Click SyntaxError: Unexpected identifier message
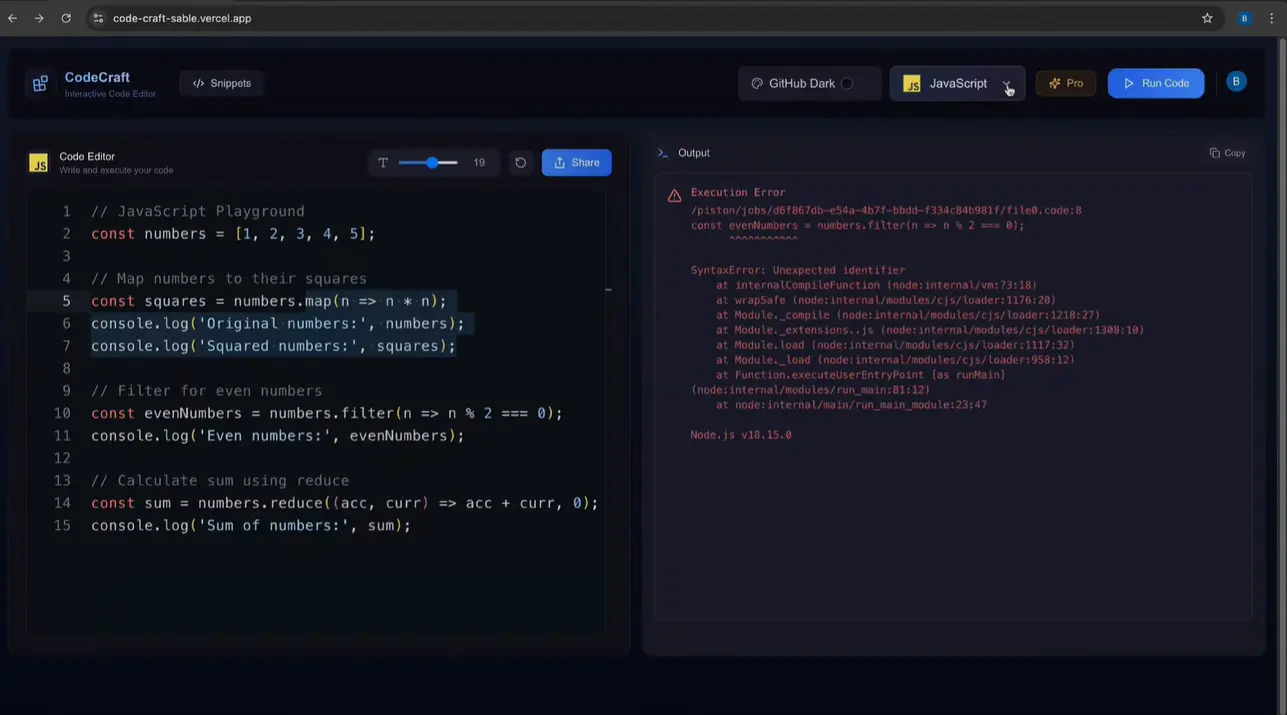Image resolution: width=1287 pixels, height=715 pixels. tap(798, 270)
